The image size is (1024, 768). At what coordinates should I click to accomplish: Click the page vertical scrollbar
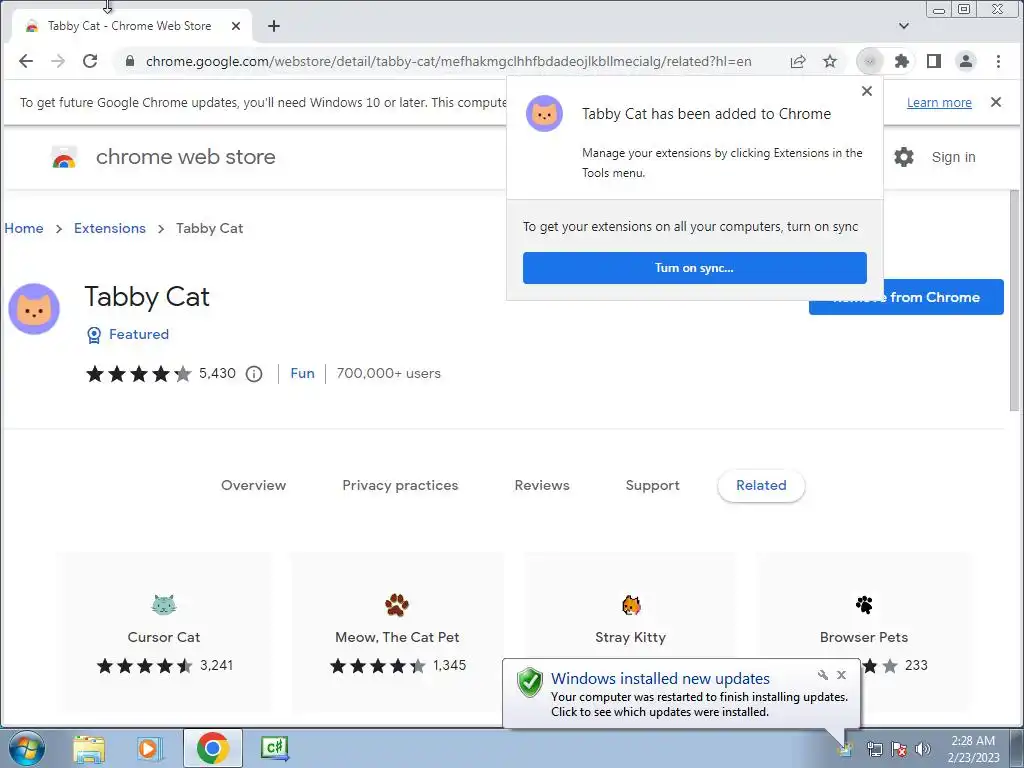1014,301
